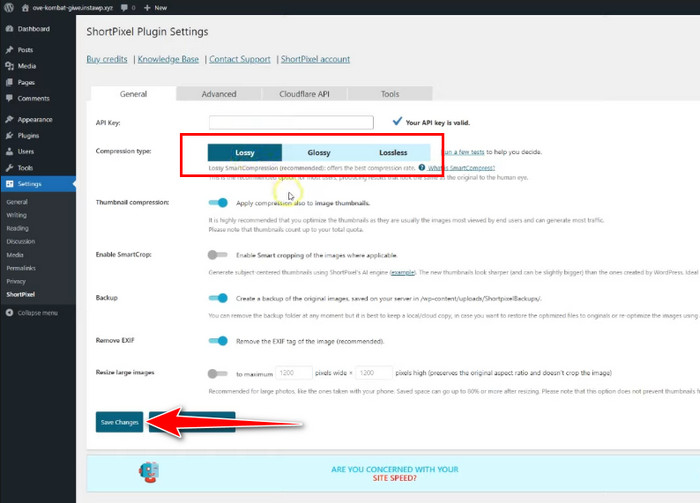Open ShortPixel settings submenu
This screenshot has width=700, height=503.
click(x=21, y=295)
